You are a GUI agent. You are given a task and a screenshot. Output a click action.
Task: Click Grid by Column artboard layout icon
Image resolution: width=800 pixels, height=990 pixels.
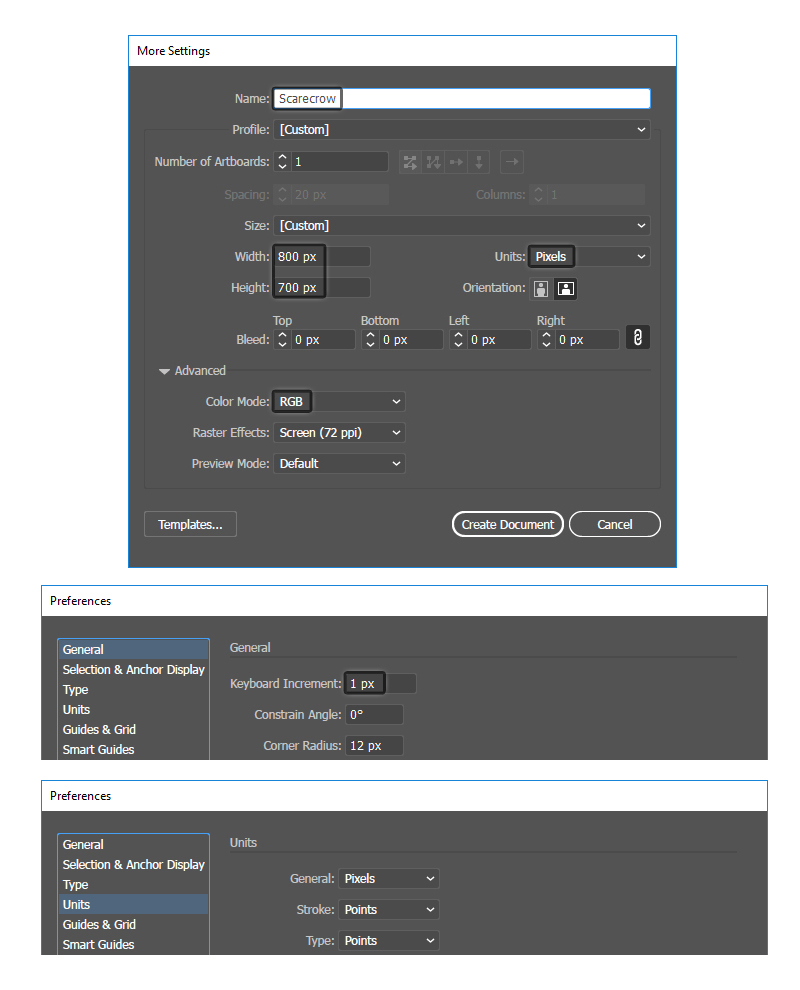(x=433, y=162)
